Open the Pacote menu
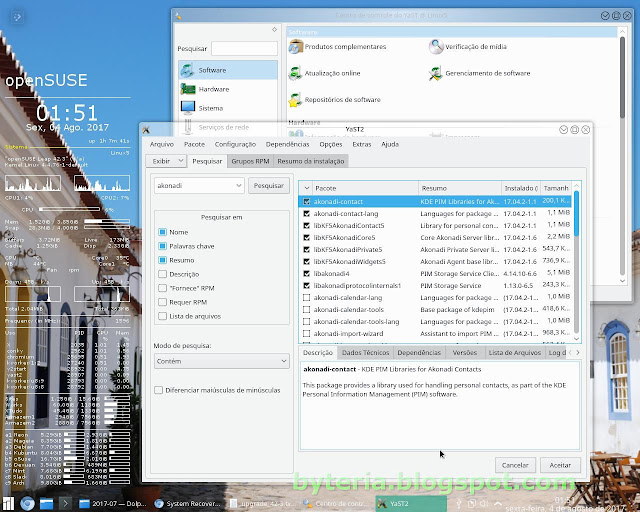The width and height of the screenshot is (640, 512). click(194, 144)
